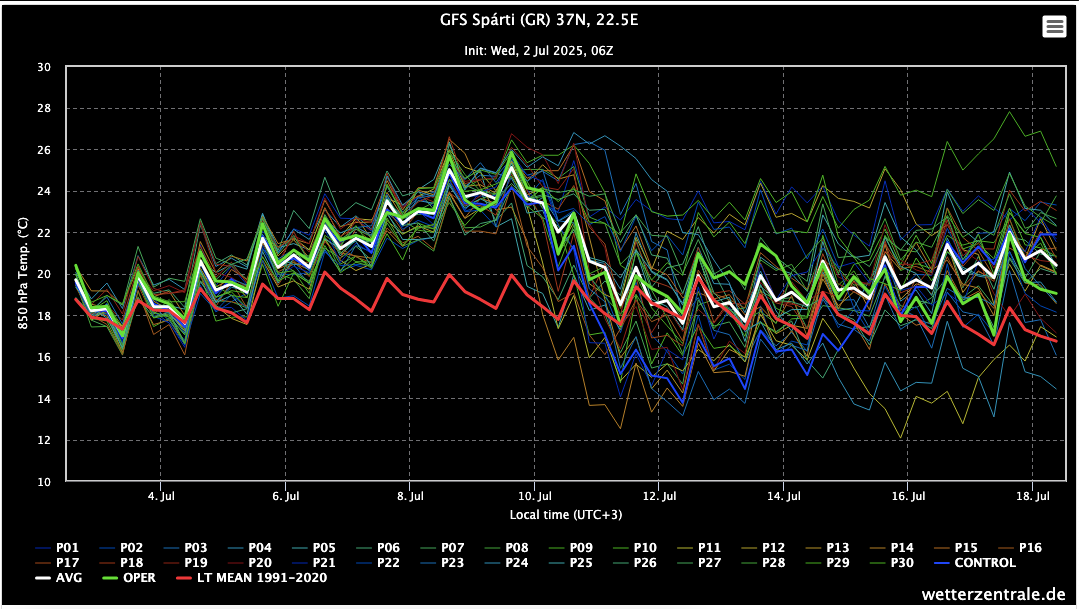Open the chart context menu hamburger icon
The width and height of the screenshot is (1079, 609).
tap(1054, 27)
